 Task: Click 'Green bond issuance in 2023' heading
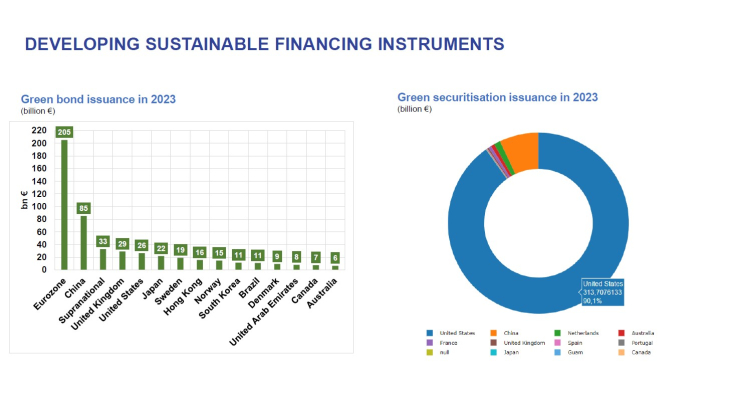[x=98, y=99]
